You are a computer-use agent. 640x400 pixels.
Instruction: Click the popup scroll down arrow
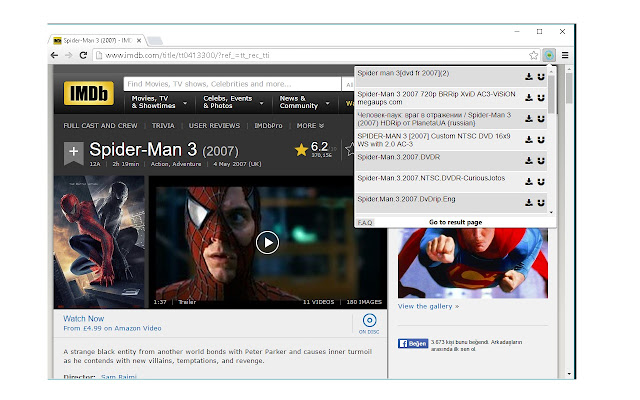pos(551,212)
